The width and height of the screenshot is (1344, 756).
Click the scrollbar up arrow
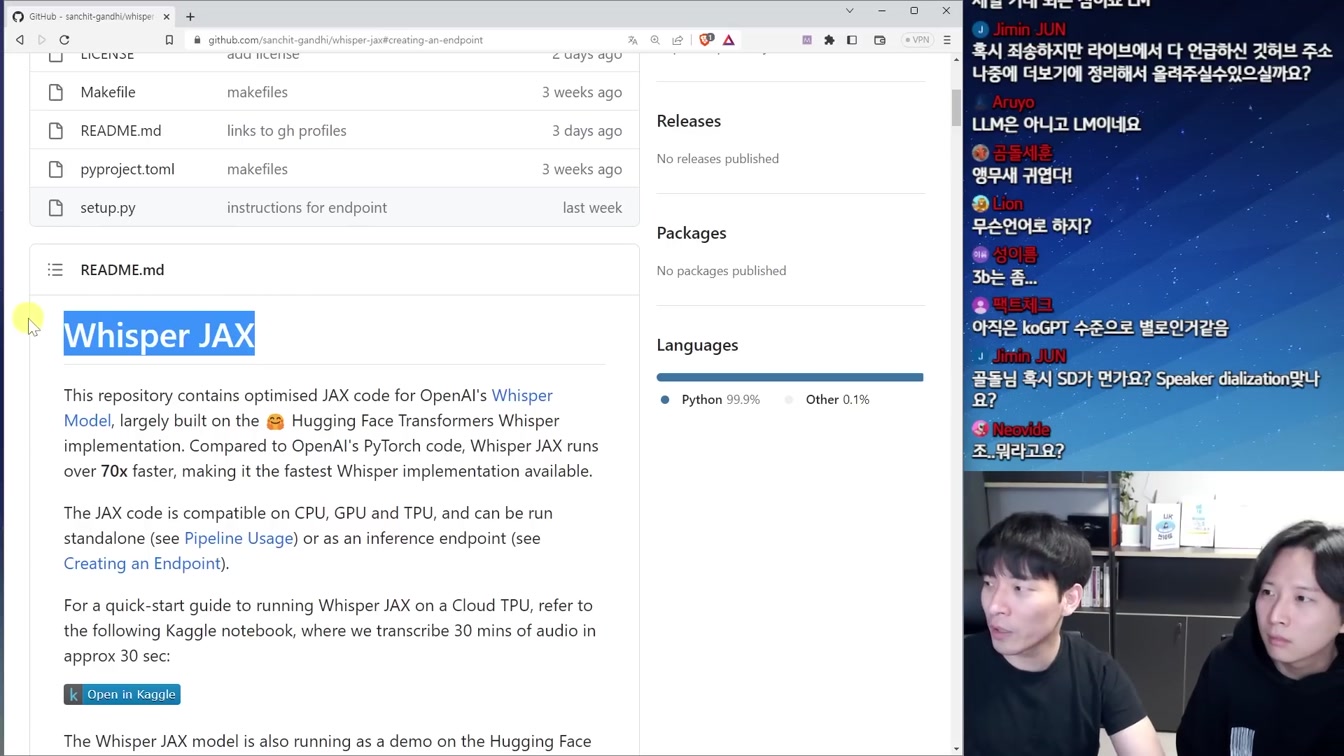coord(956,60)
